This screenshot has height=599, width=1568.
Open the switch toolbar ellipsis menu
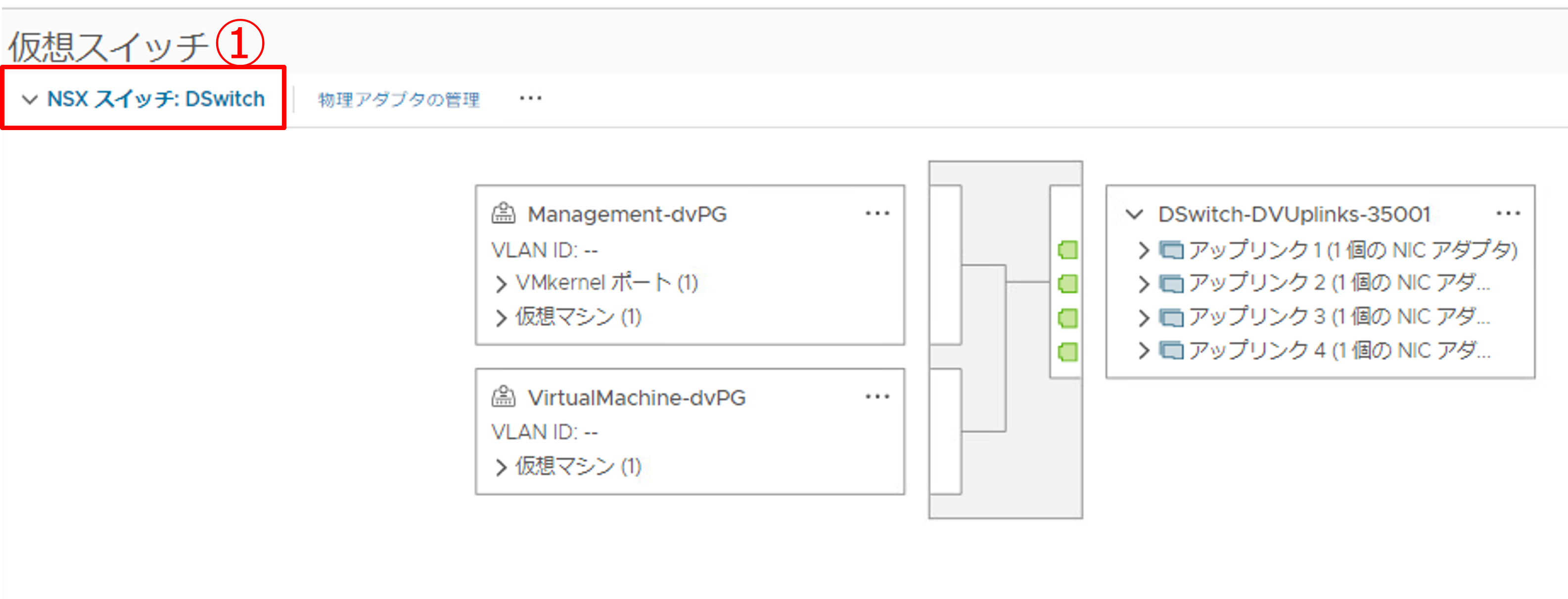click(530, 98)
